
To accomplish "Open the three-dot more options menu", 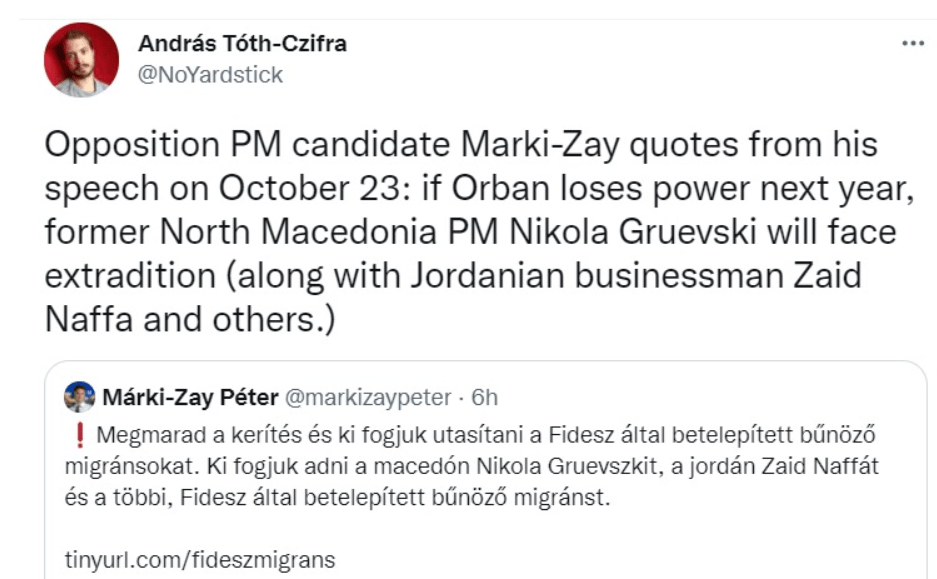I will (912, 45).
